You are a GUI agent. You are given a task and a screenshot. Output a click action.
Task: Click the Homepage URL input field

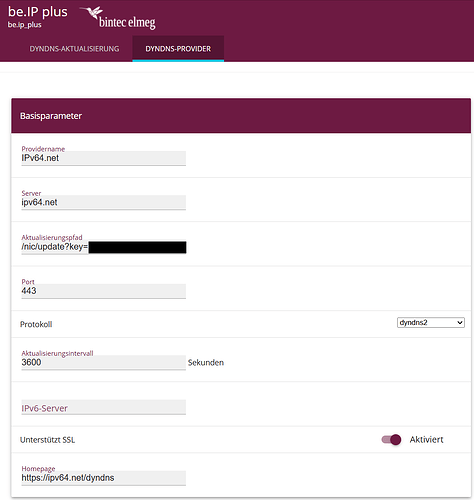[x=103, y=478]
